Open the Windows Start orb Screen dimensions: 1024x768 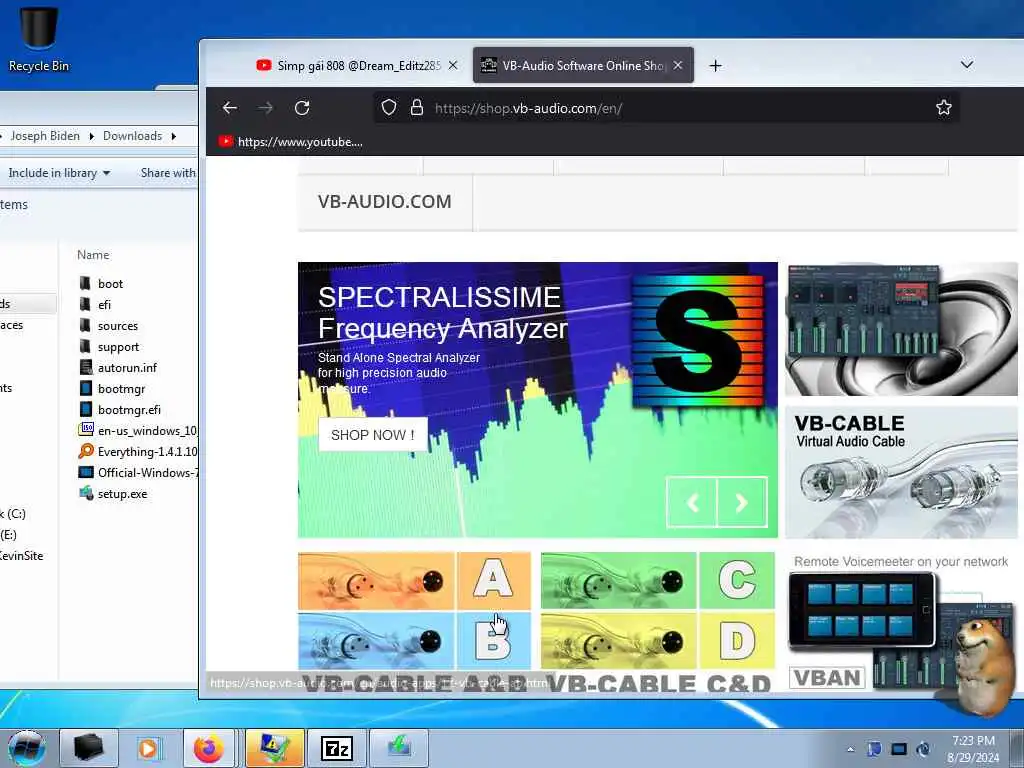[27, 747]
